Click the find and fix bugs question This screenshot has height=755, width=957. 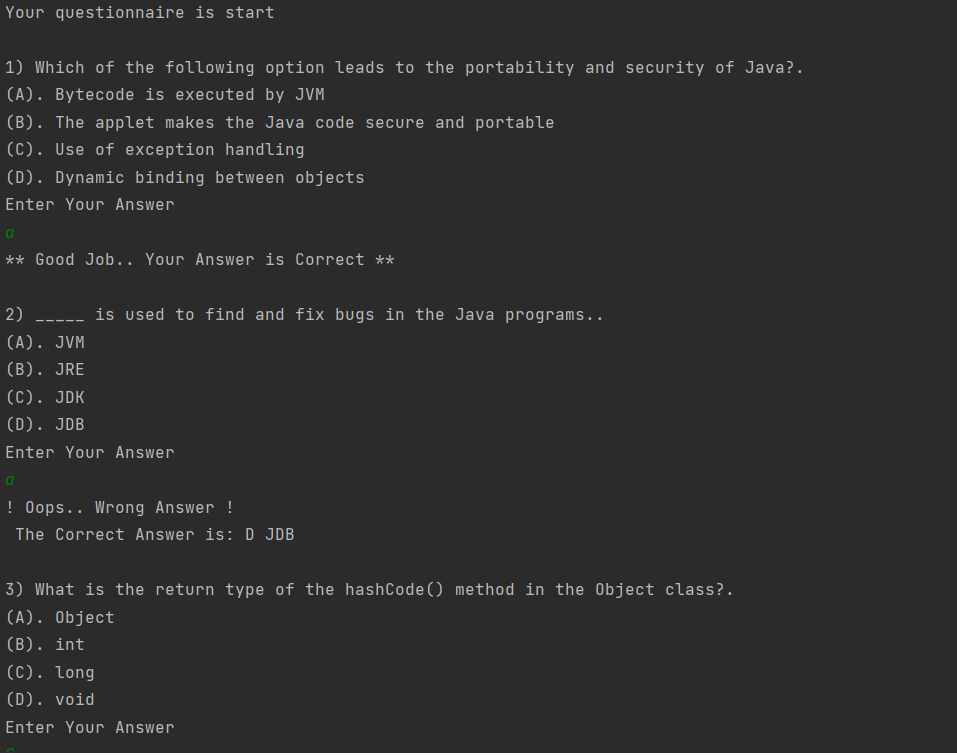304,315
